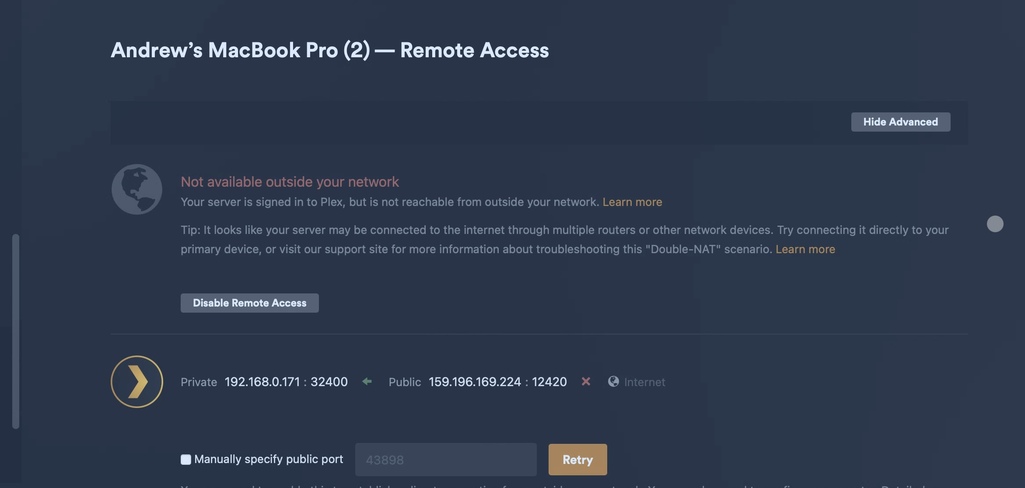The image size is (1025, 488).
Task: Click the Remote Access page title heading
Action: pos(329,50)
